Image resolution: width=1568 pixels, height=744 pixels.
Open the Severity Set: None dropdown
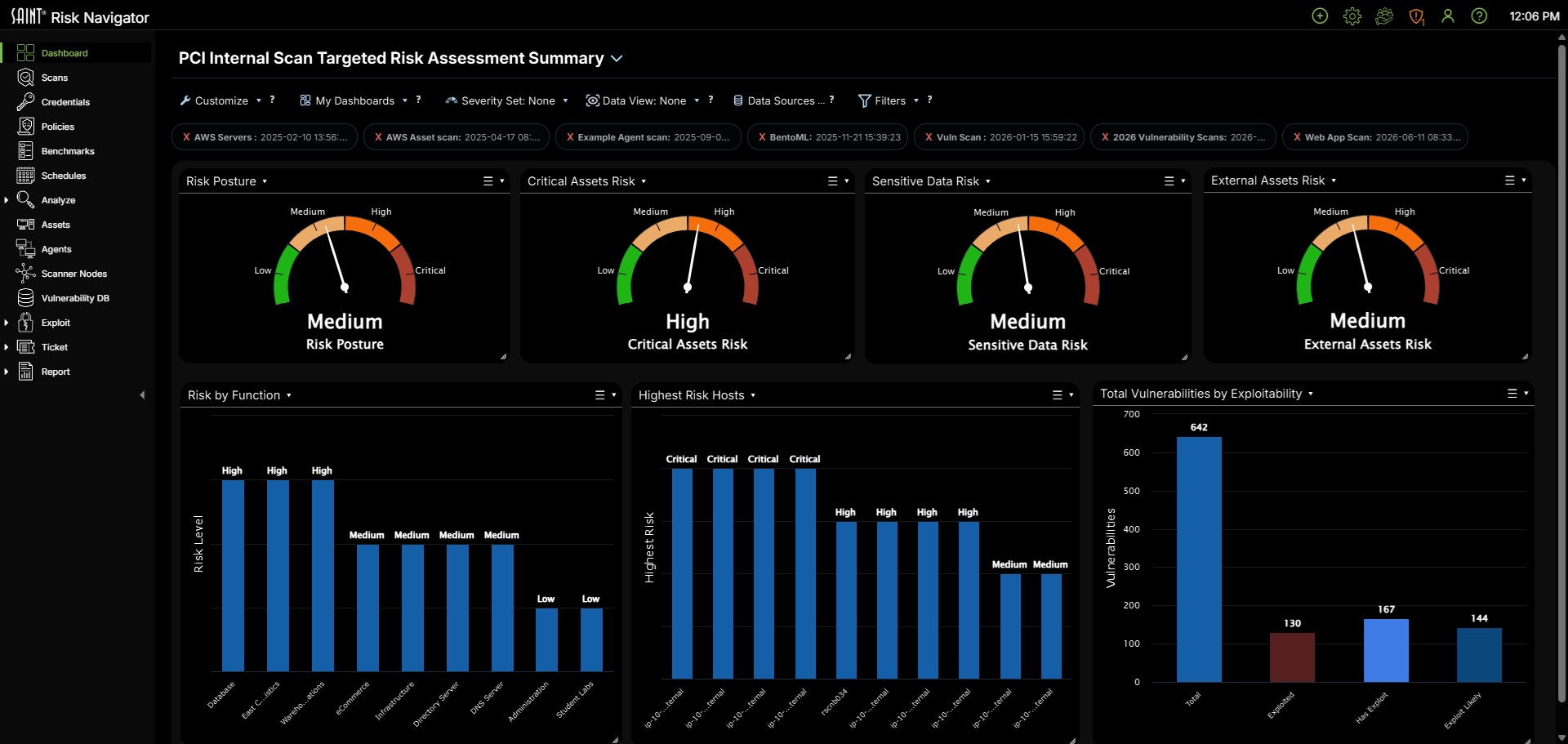click(x=506, y=100)
